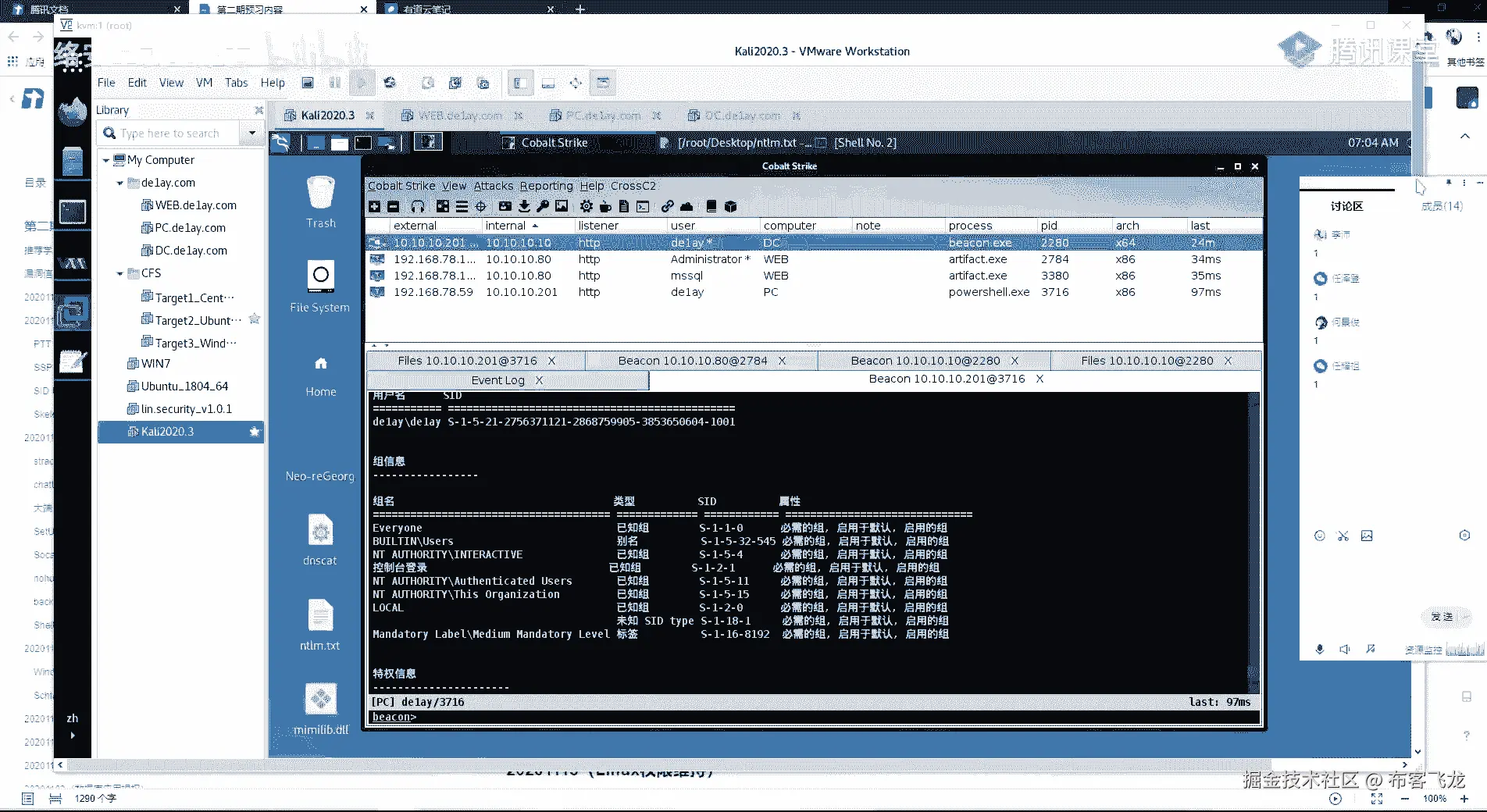
Task: Click the chain link icon in toolbar
Action: click(668, 206)
